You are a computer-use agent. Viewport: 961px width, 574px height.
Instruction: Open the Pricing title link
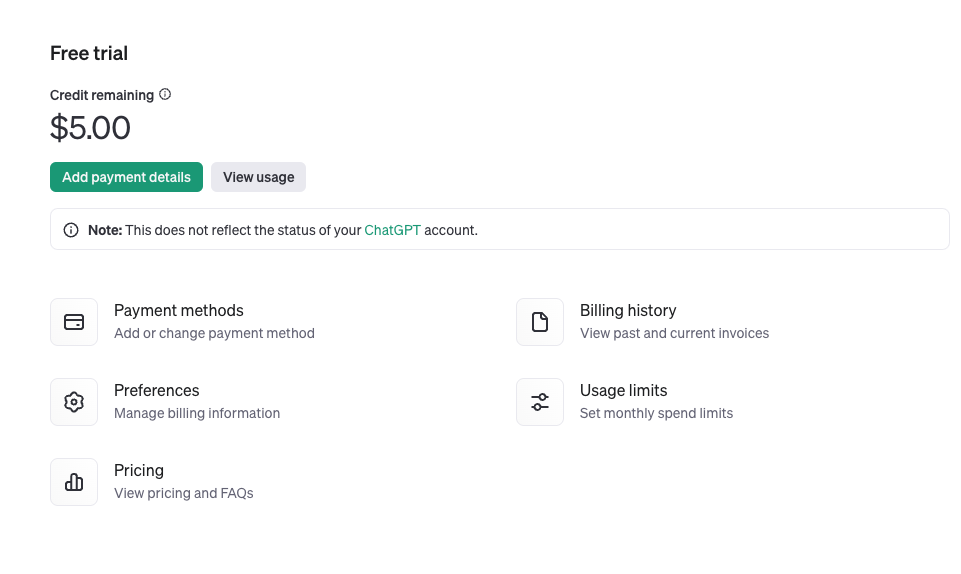click(x=139, y=471)
